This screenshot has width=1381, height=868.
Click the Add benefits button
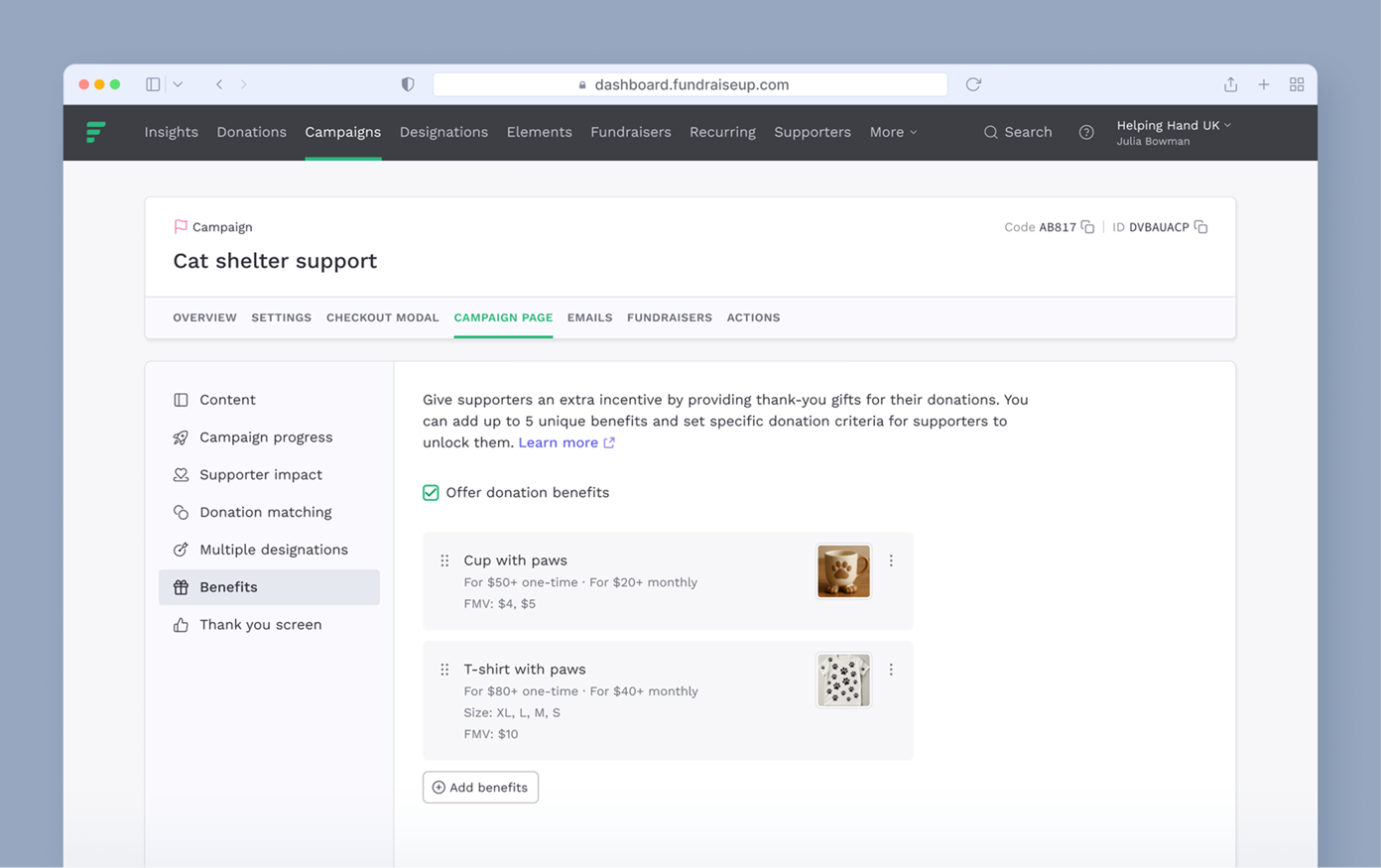(x=480, y=788)
